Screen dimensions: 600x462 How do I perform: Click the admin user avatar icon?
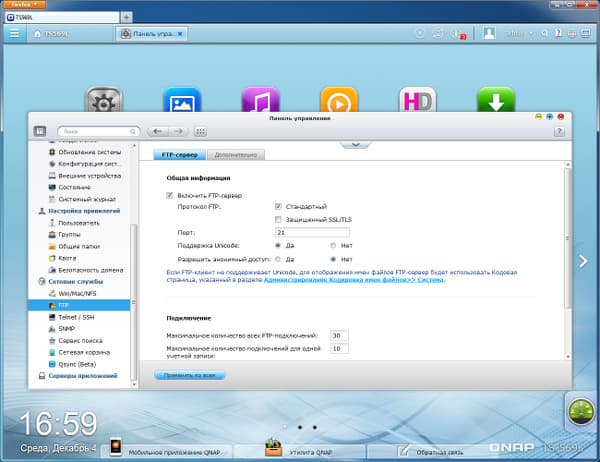(489, 33)
